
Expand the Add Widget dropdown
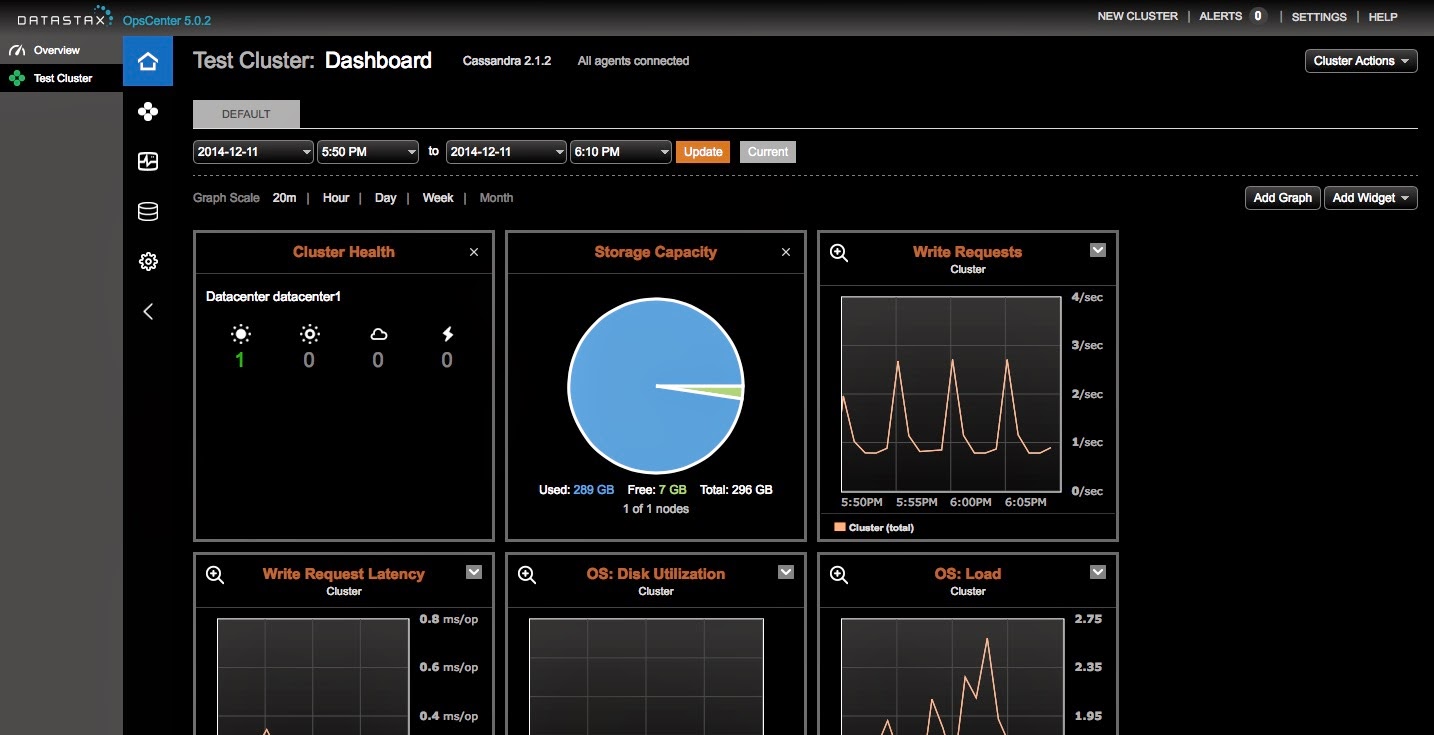pos(1370,197)
